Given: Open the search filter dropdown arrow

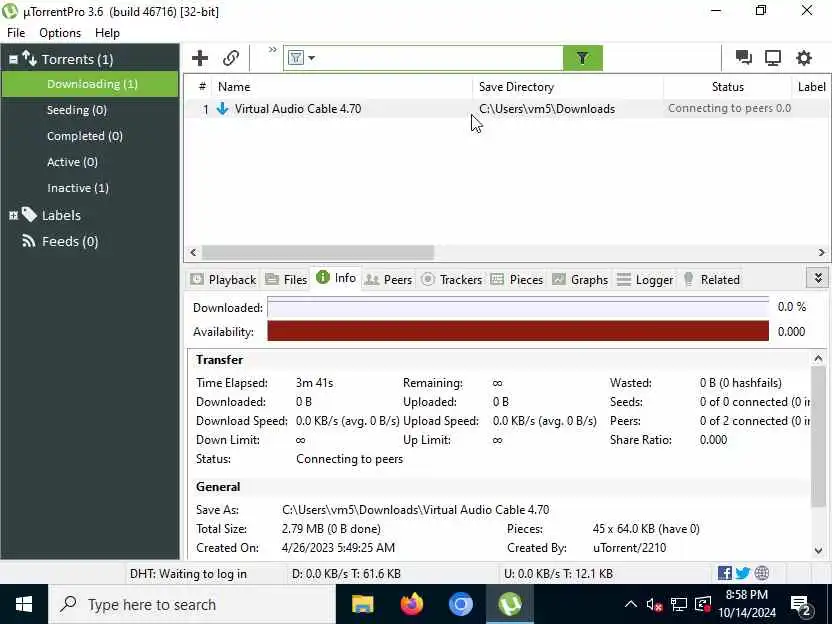Looking at the screenshot, I should click(311, 58).
